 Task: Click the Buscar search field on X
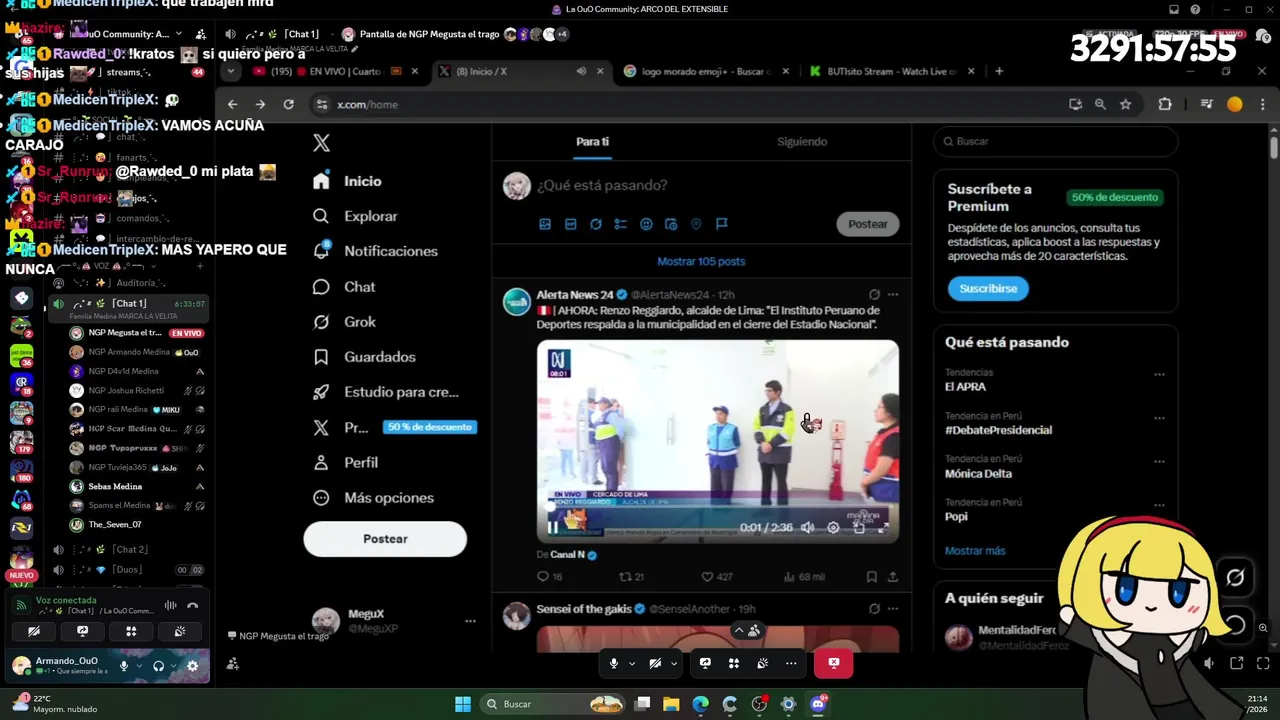pos(1055,141)
